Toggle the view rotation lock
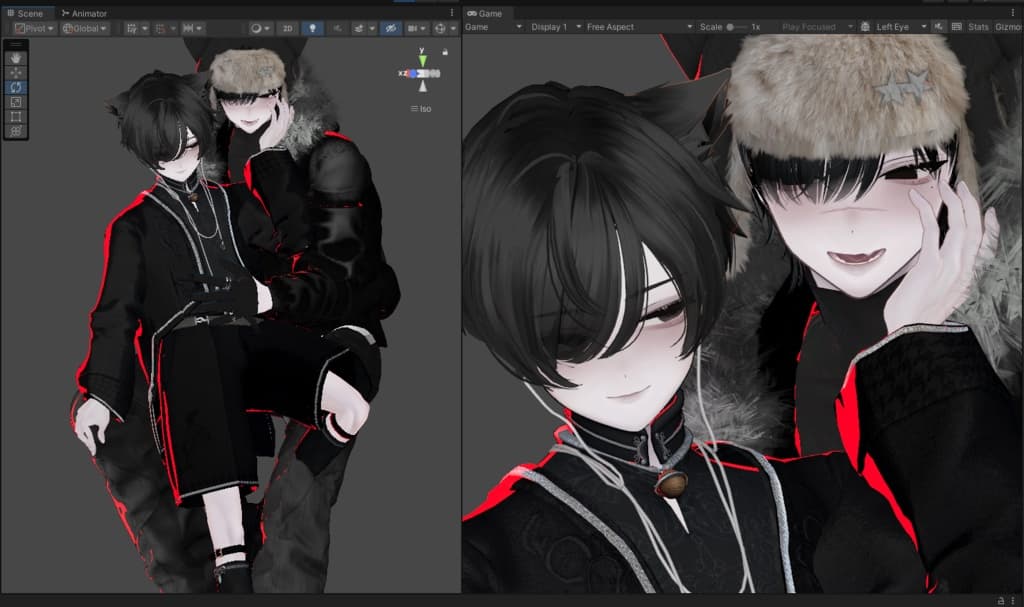1024x607 pixels. click(445, 52)
